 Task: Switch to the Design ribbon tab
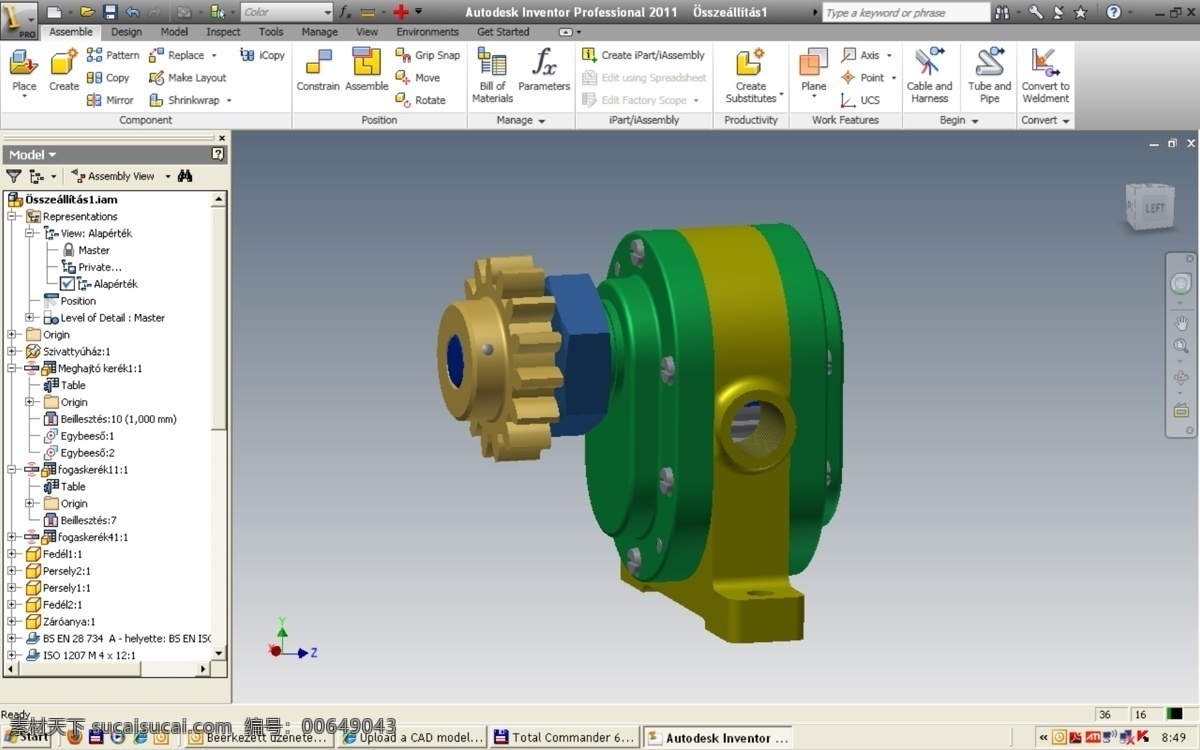pyautogui.click(x=126, y=32)
